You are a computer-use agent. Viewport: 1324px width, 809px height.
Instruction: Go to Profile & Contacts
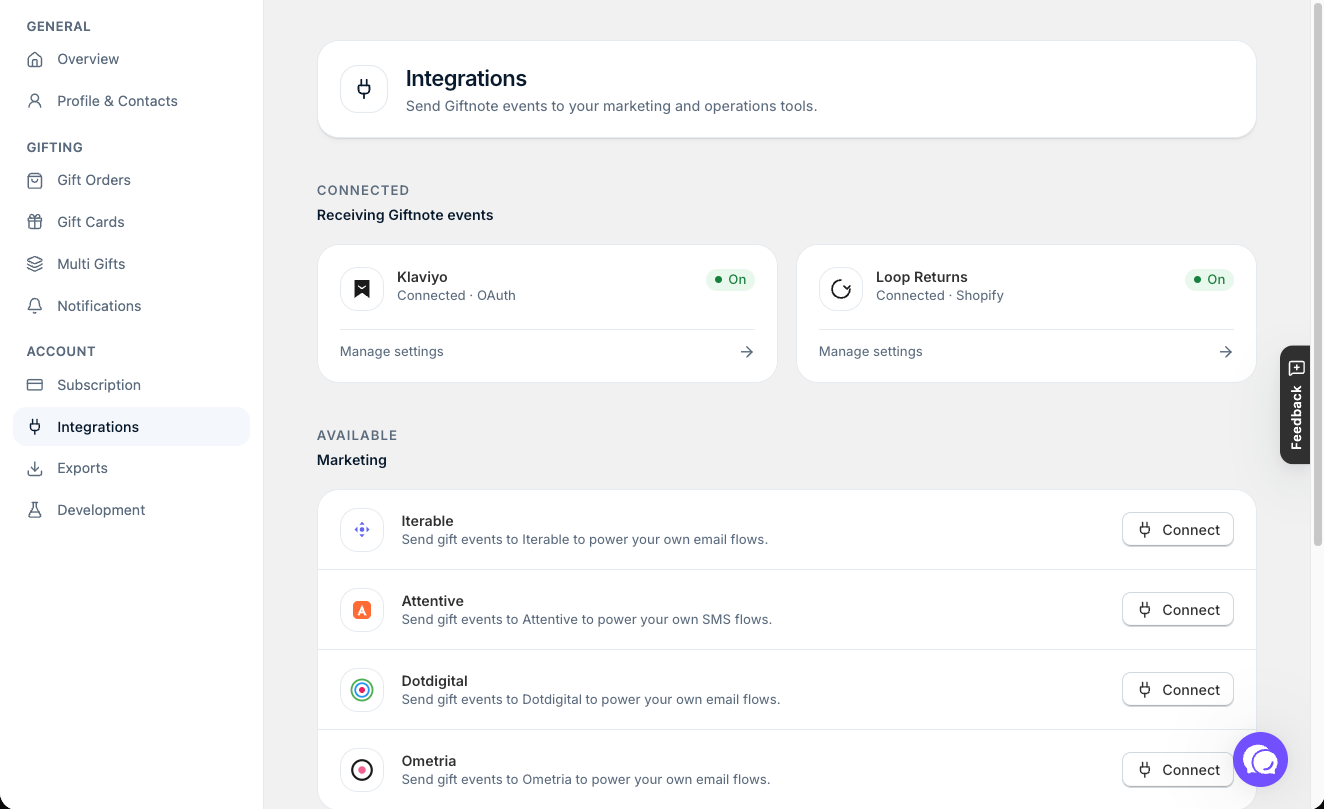pyautogui.click(x=131, y=101)
